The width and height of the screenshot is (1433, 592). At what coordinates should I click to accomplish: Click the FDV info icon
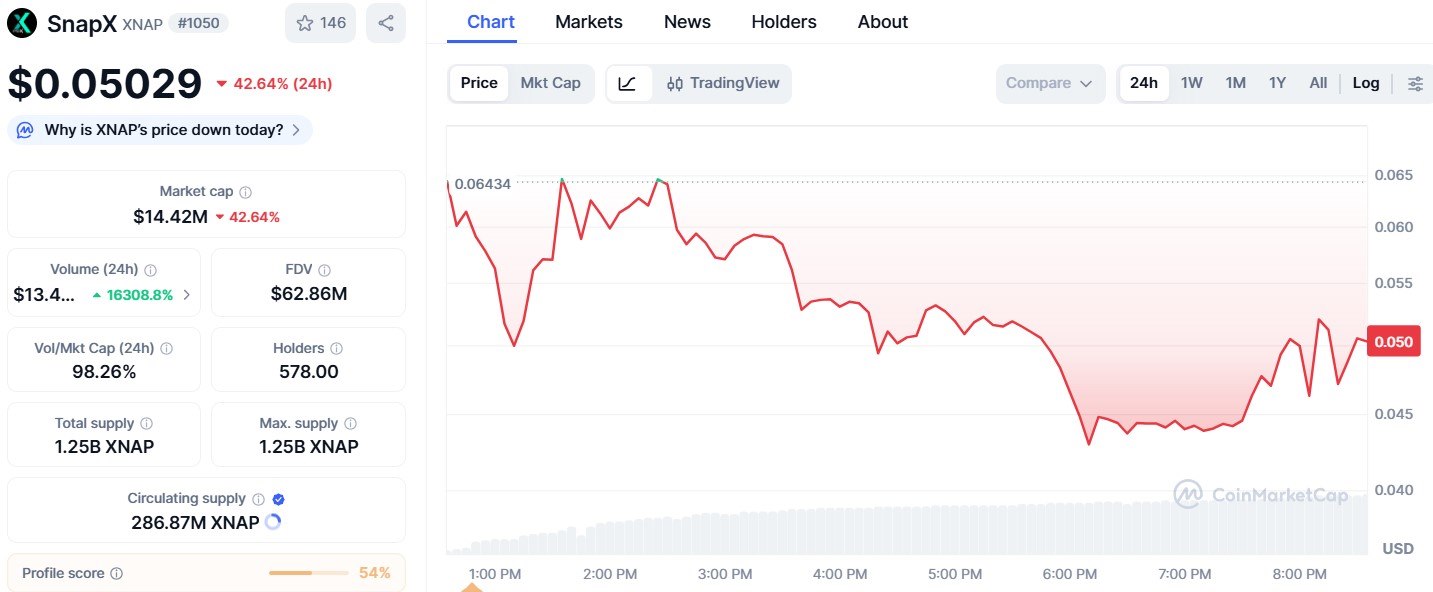point(325,270)
